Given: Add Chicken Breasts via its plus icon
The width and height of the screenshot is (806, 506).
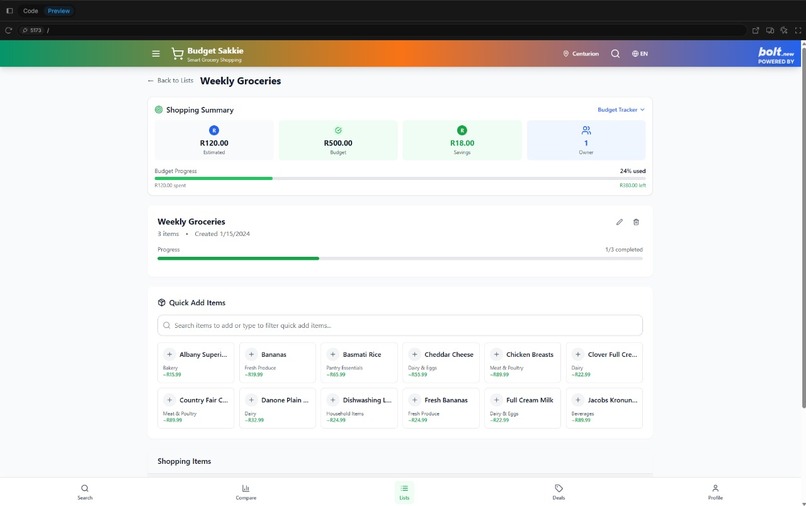Looking at the screenshot, I should coord(496,354).
